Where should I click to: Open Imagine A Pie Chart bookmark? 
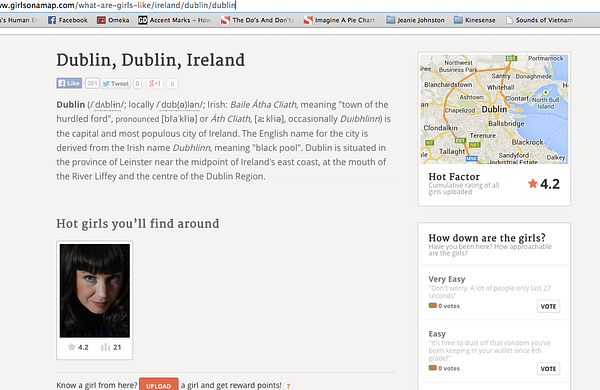[340, 20]
